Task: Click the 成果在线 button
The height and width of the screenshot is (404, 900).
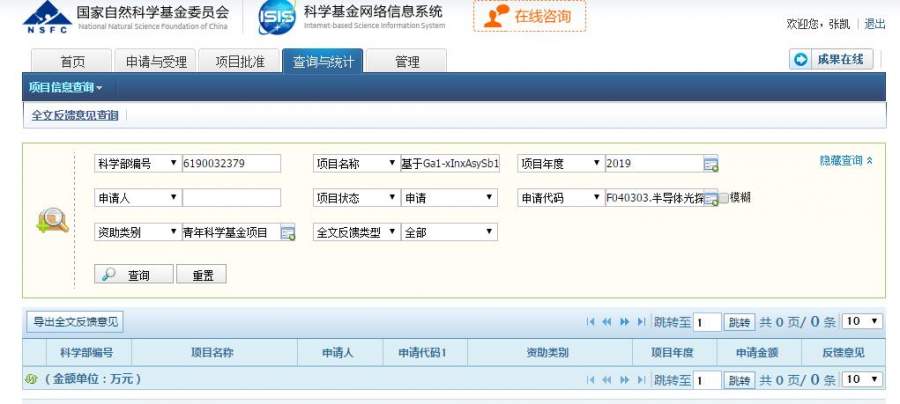Action: (x=831, y=59)
